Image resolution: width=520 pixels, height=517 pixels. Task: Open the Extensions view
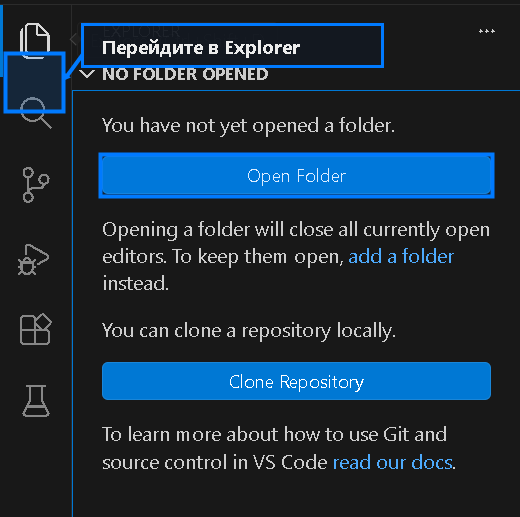tap(36, 329)
